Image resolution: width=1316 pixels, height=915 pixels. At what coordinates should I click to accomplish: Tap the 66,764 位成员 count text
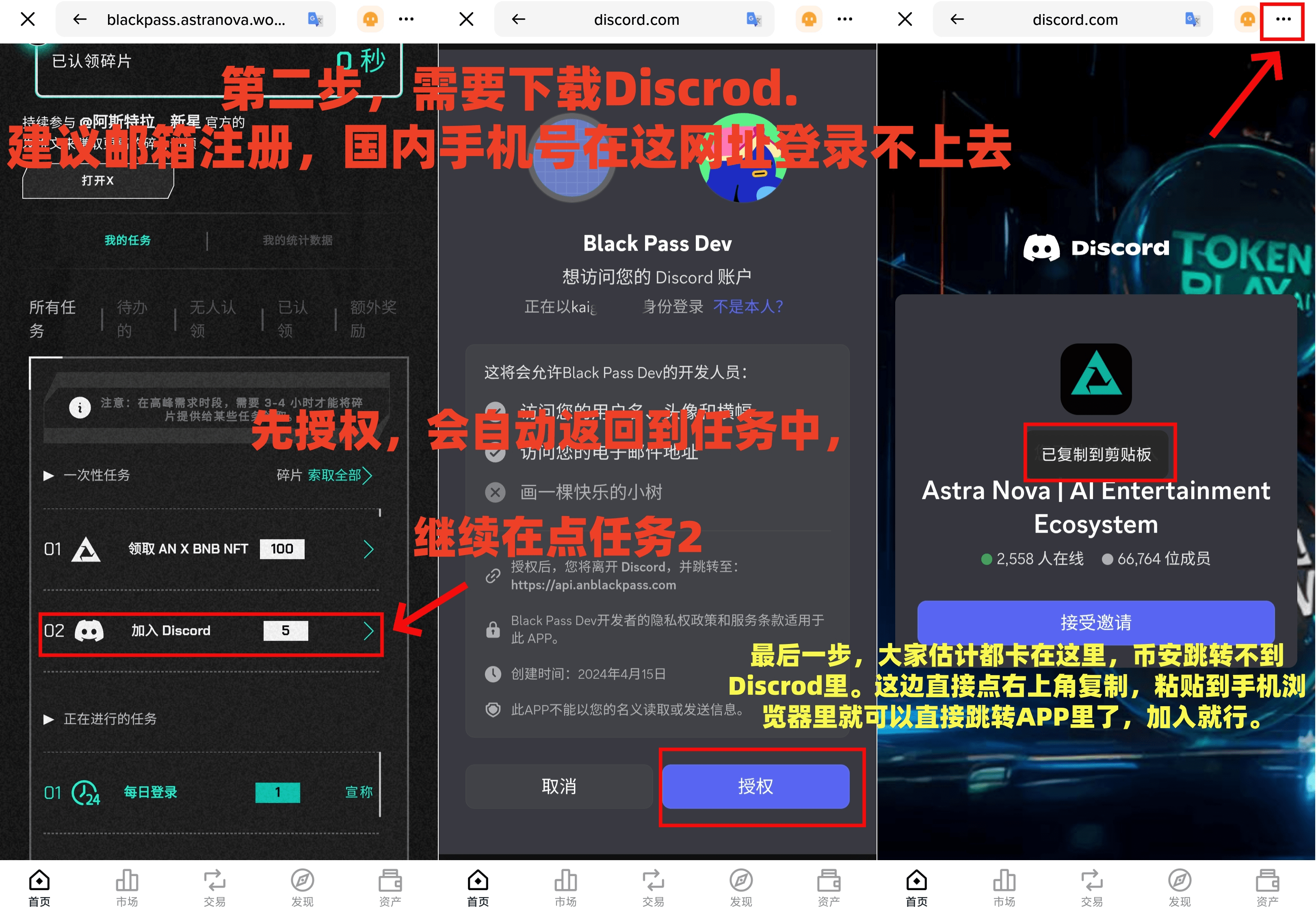[x=1157, y=559]
